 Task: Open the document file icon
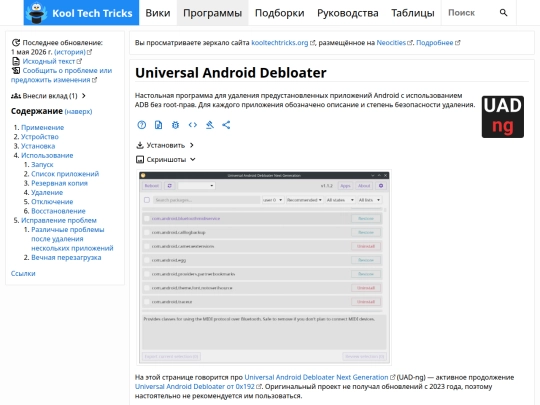[158, 125]
